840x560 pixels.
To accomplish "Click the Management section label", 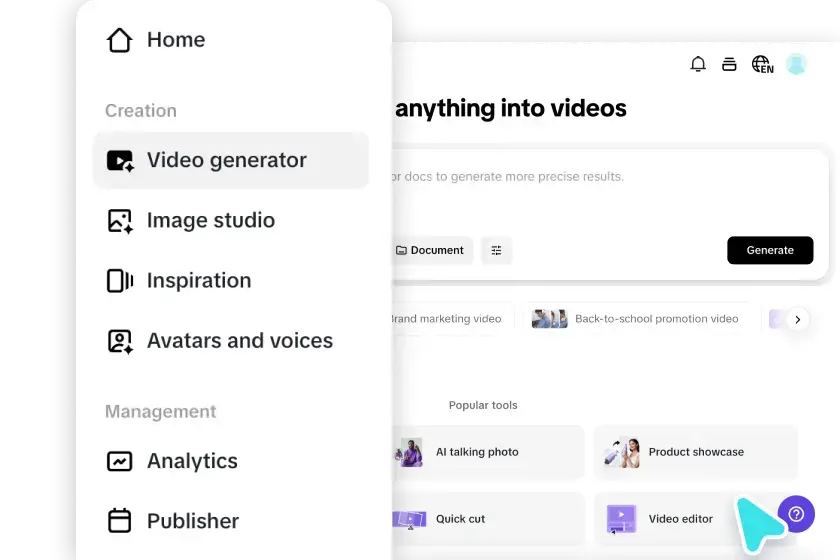I will pyautogui.click(x=160, y=412).
